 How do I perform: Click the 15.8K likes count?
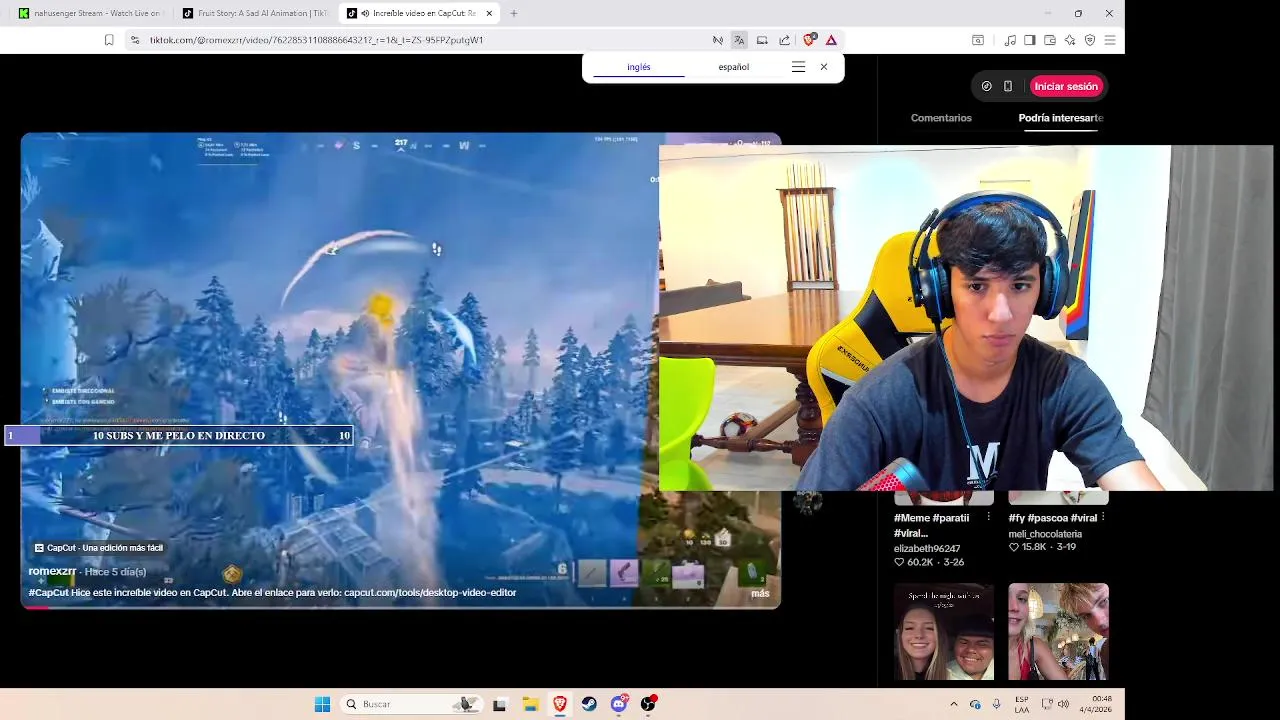point(1028,547)
